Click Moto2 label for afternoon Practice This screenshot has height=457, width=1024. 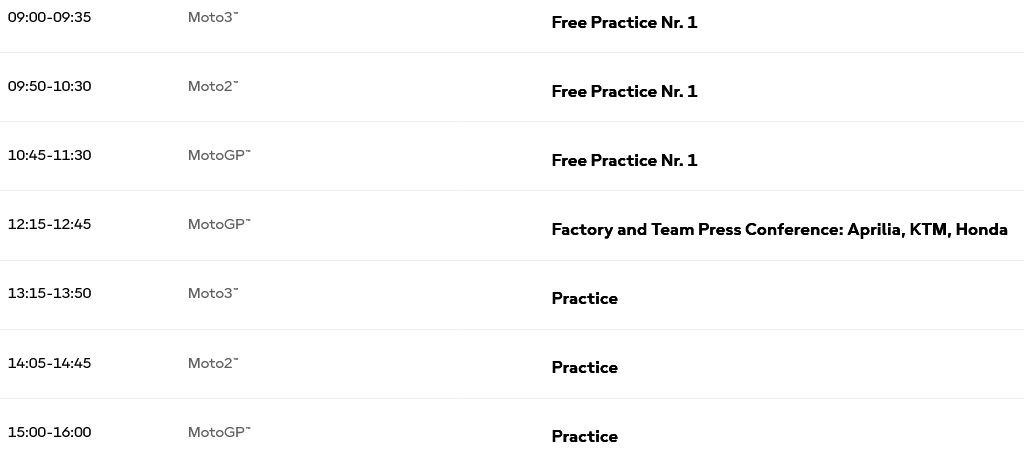213,363
